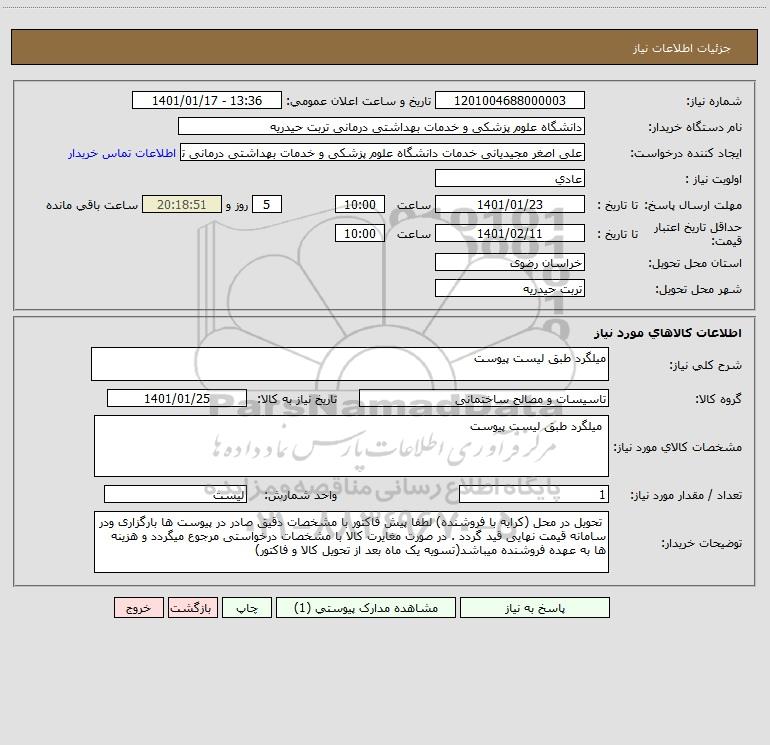Click the response deadline time field, 10:00 beside 1401/01/23
Screen dimensions: 770x745
pyautogui.click(x=359, y=204)
